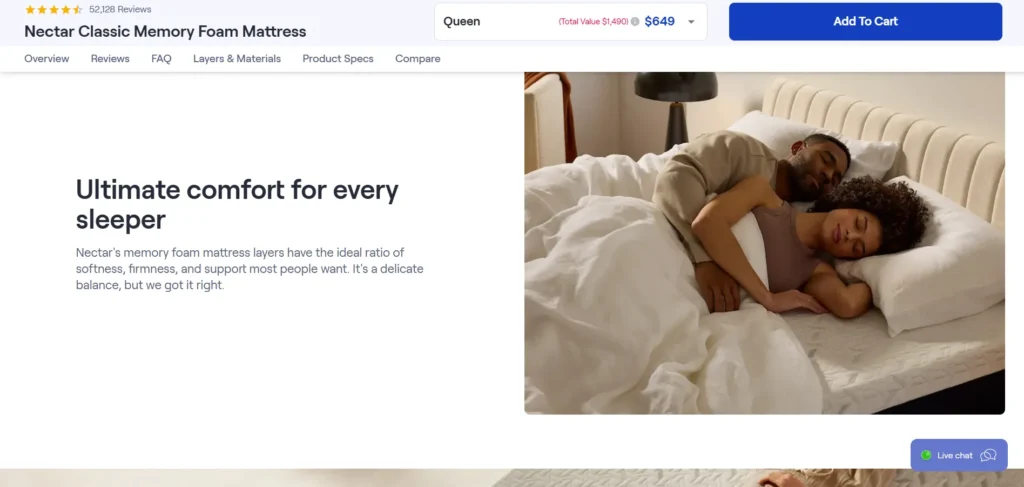Click the Total Value $1,490 text
Viewport: 1024px width, 487px height.
tap(594, 22)
